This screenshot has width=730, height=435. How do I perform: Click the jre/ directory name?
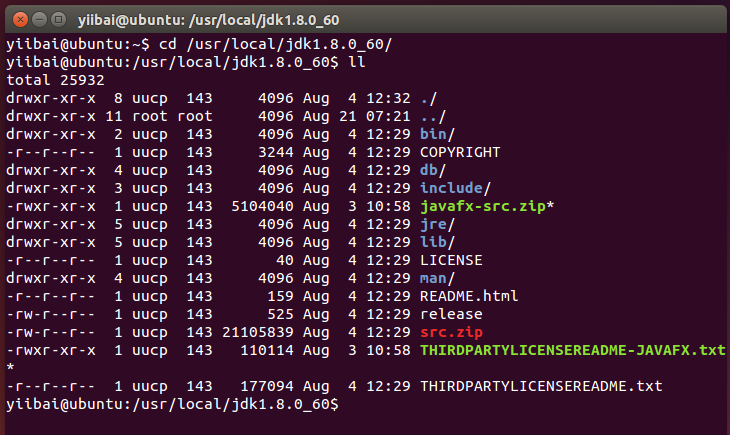pyautogui.click(x=437, y=224)
